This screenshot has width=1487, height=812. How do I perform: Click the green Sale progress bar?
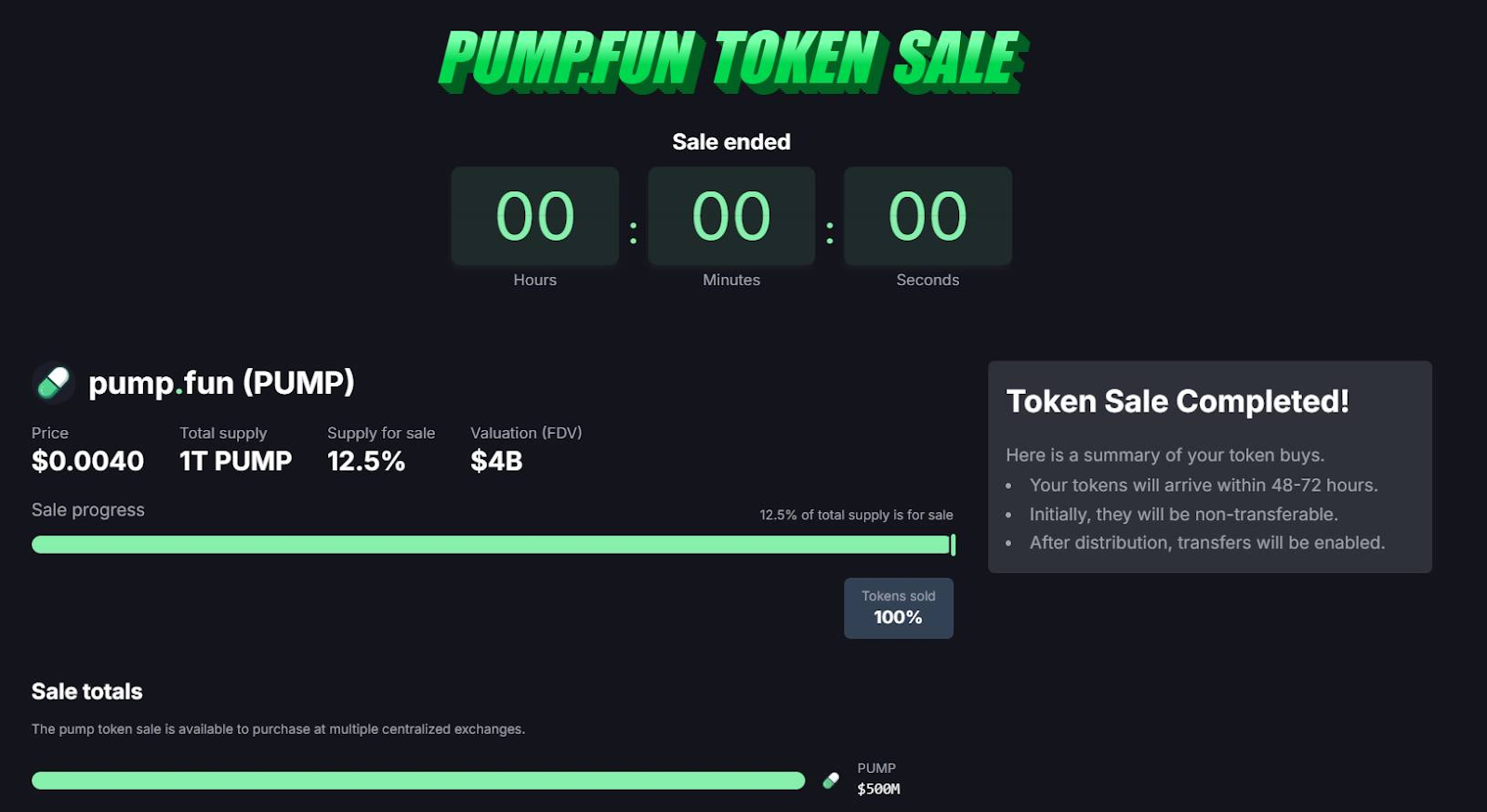[x=493, y=544]
